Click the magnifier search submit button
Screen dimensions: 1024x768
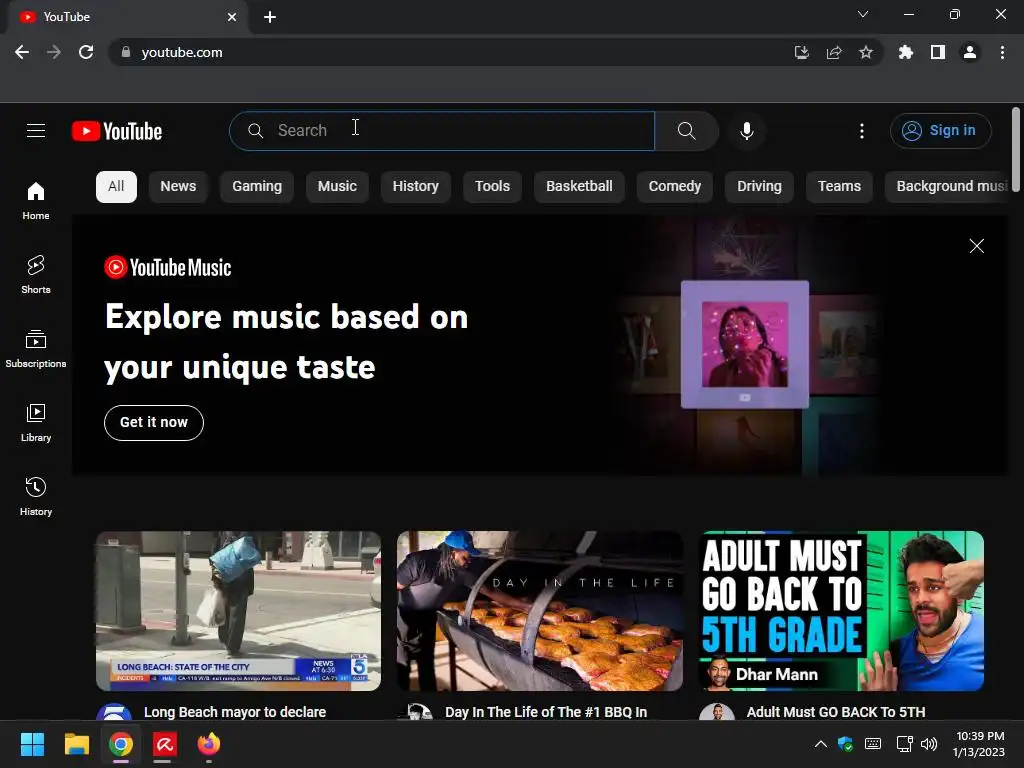click(686, 131)
